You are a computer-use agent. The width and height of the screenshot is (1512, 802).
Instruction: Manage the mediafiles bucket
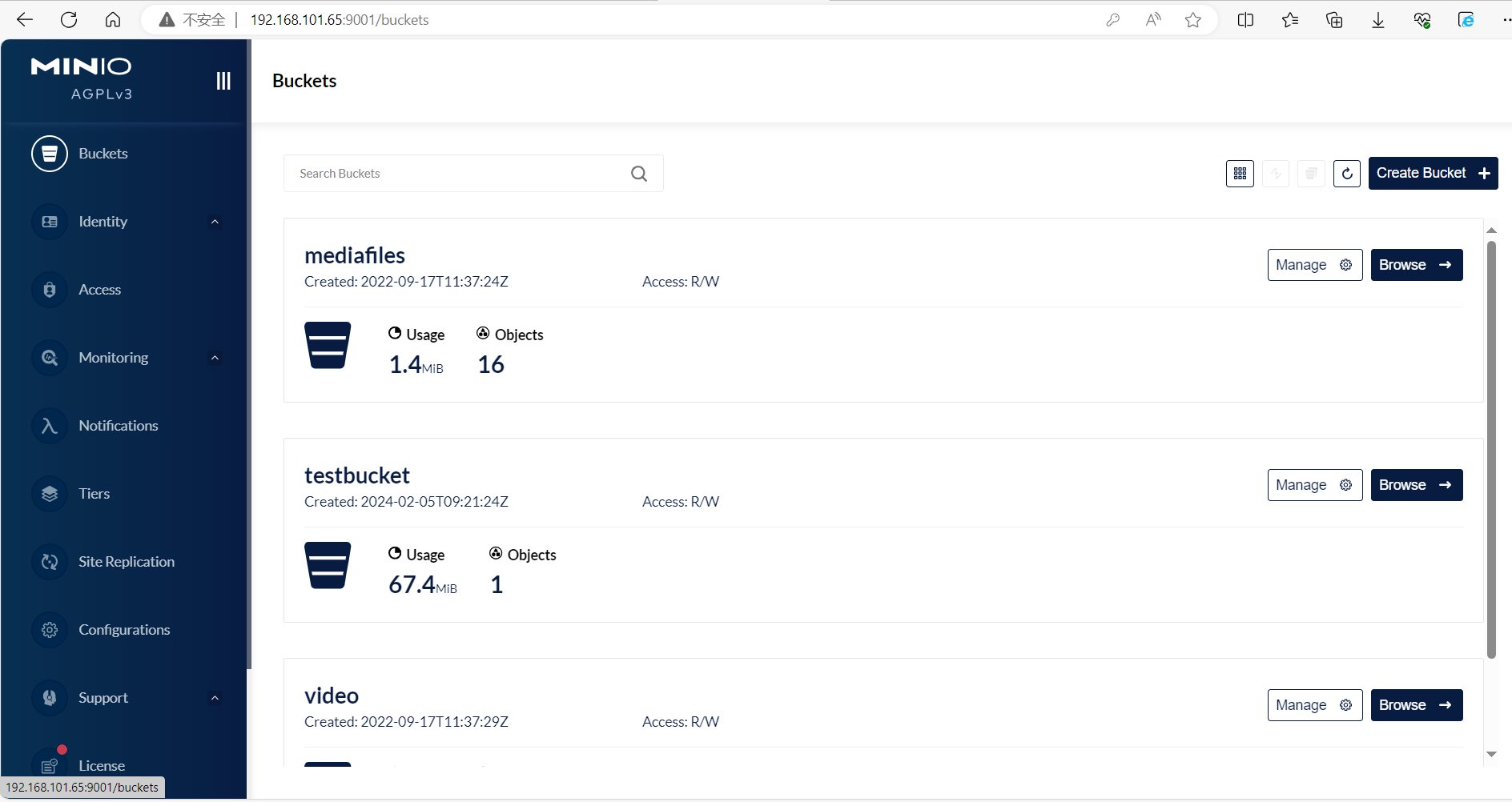[x=1315, y=265]
